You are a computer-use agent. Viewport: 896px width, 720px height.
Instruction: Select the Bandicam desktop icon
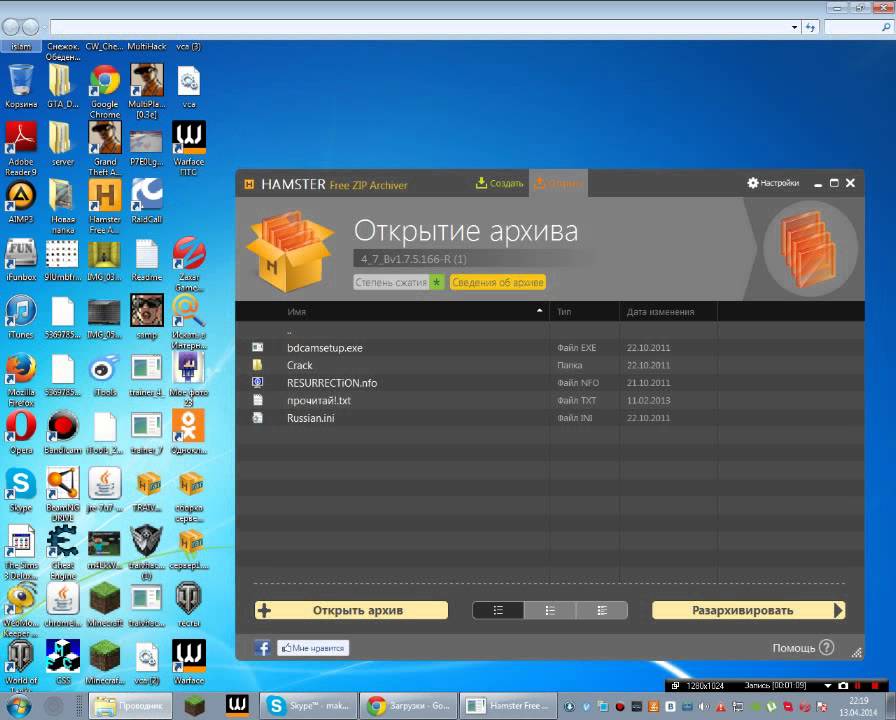click(63, 432)
